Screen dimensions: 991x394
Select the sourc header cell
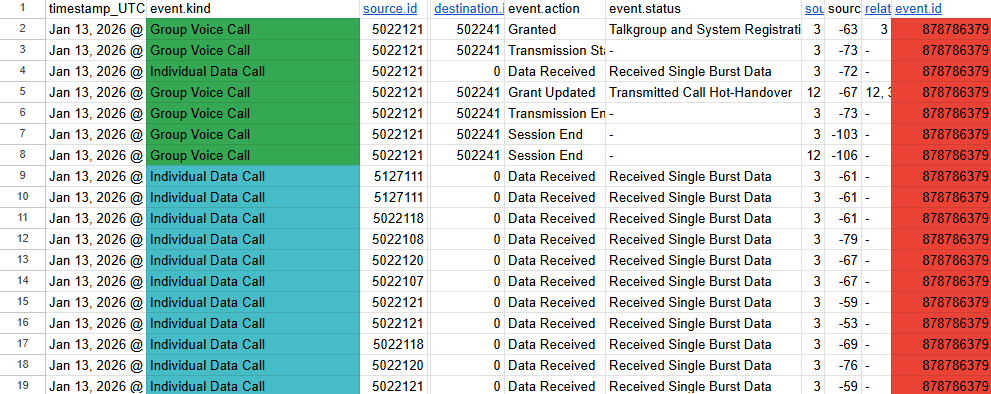pyautogui.click(x=843, y=9)
